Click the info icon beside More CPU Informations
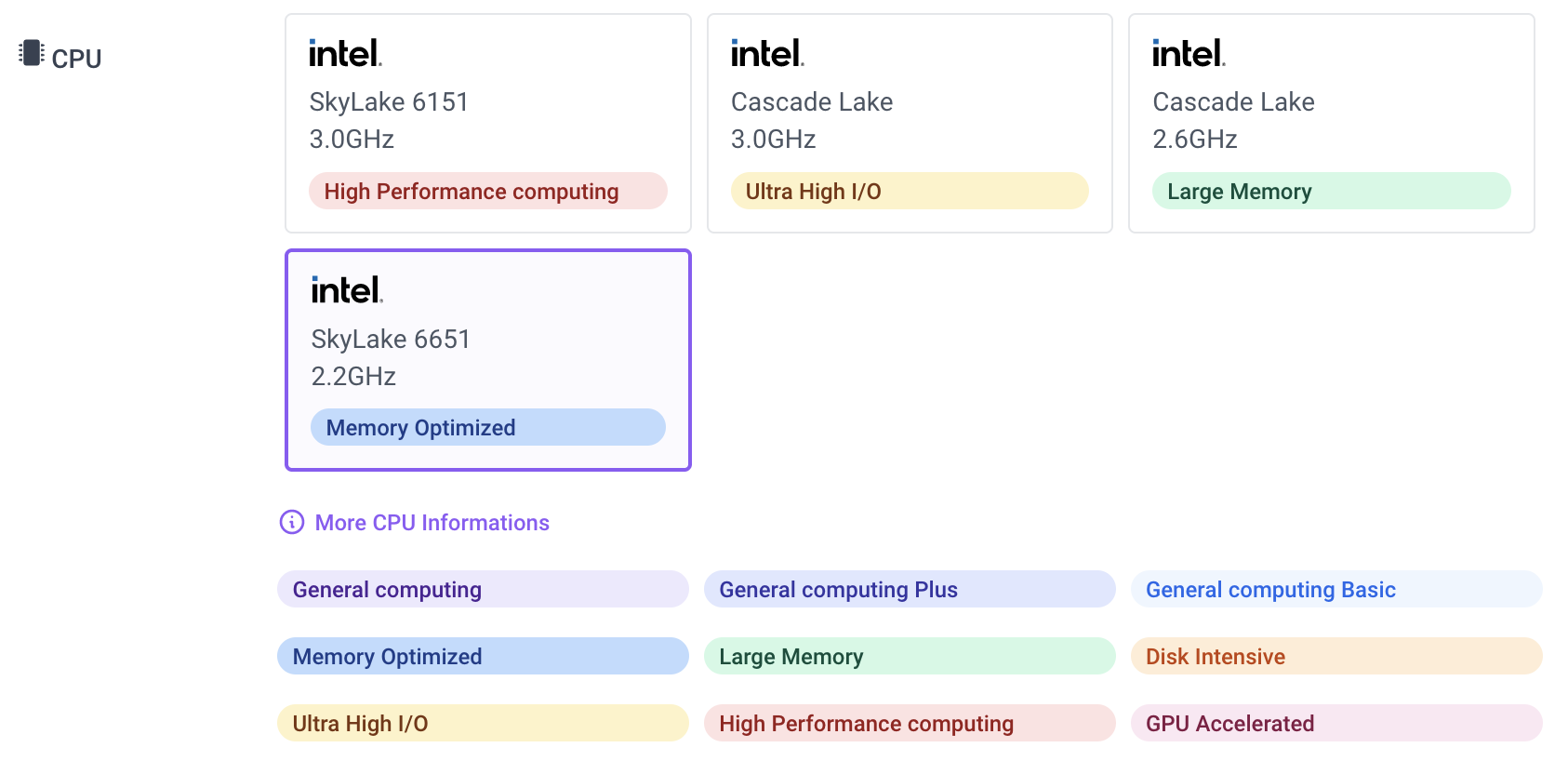 (290, 523)
